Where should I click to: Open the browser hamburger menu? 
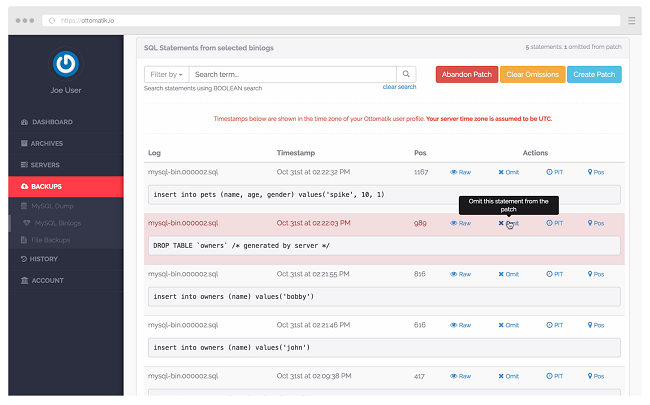pos(631,21)
